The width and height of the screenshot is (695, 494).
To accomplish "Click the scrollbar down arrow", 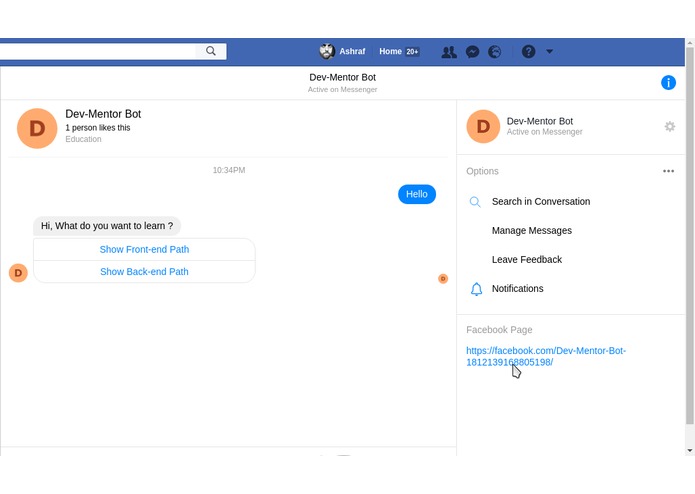I will pos(690,451).
